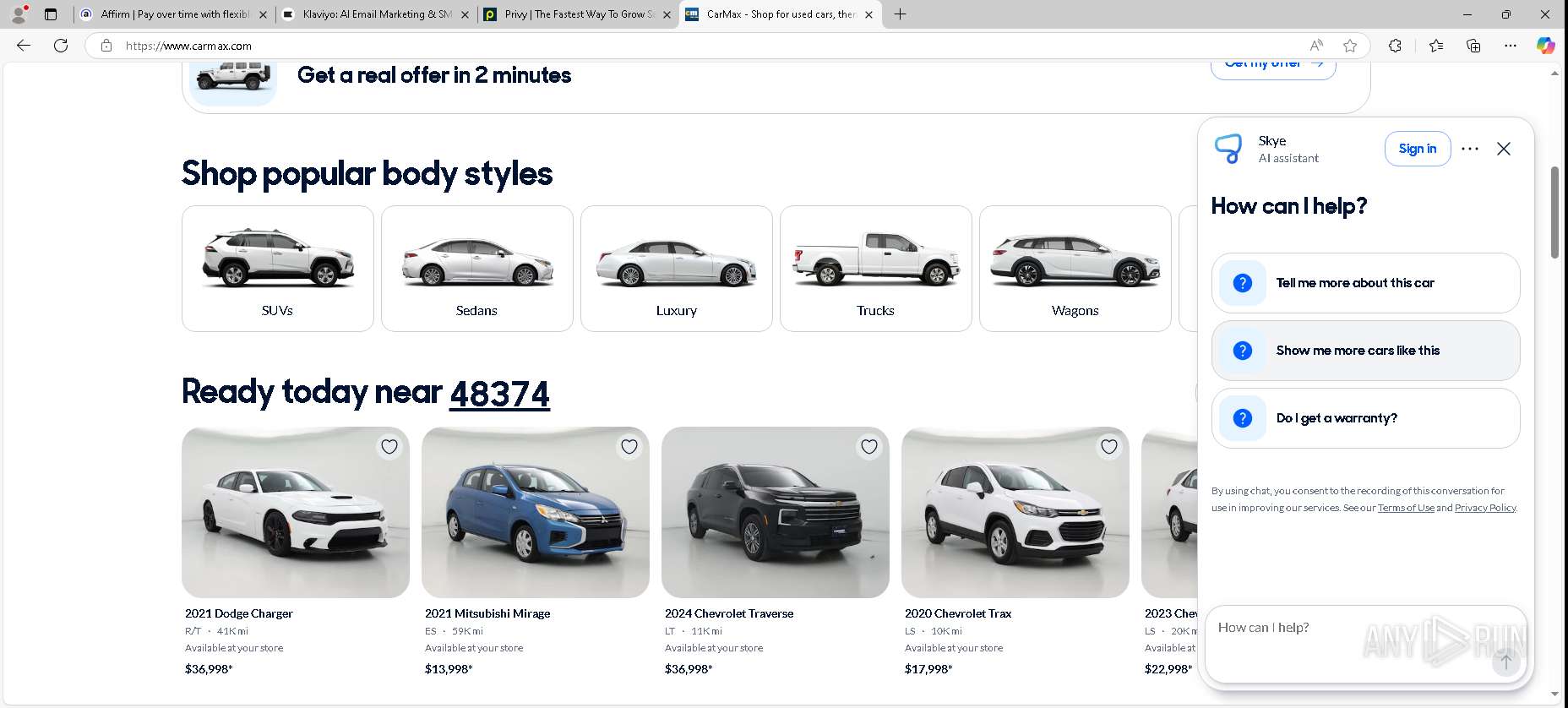Choose Tell me more about this car
Image resolution: width=1568 pixels, height=708 pixels.
[x=1365, y=283]
